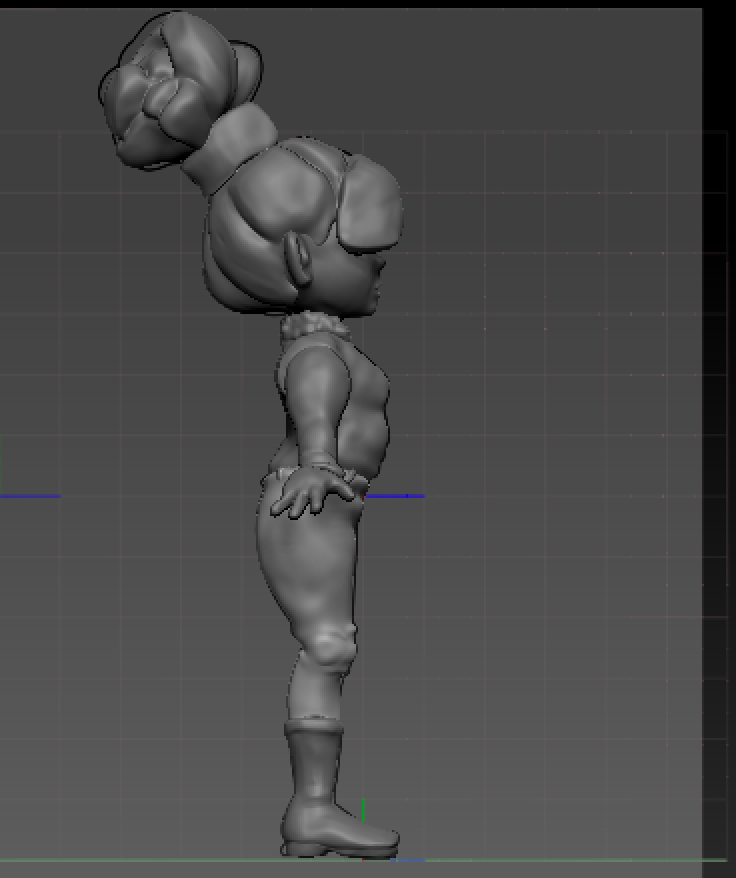The width and height of the screenshot is (736, 878).
Task: Click the green vertical axis marker near the boot
Action: (x=363, y=810)
